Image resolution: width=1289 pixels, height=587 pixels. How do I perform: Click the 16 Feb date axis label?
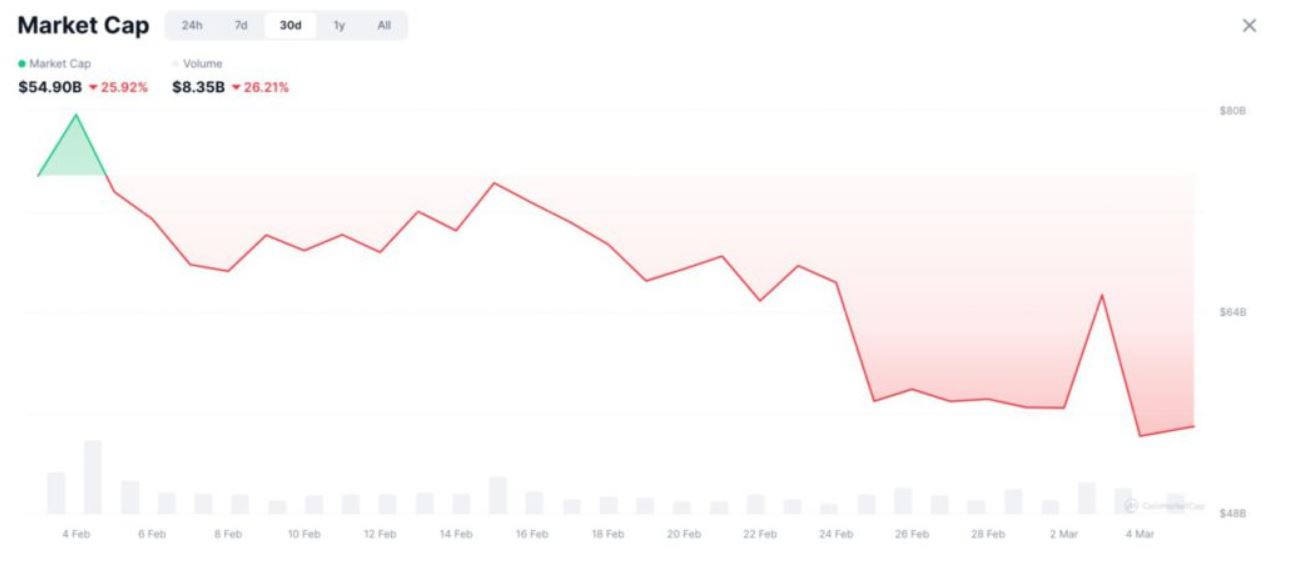click(x=532, y=534)
